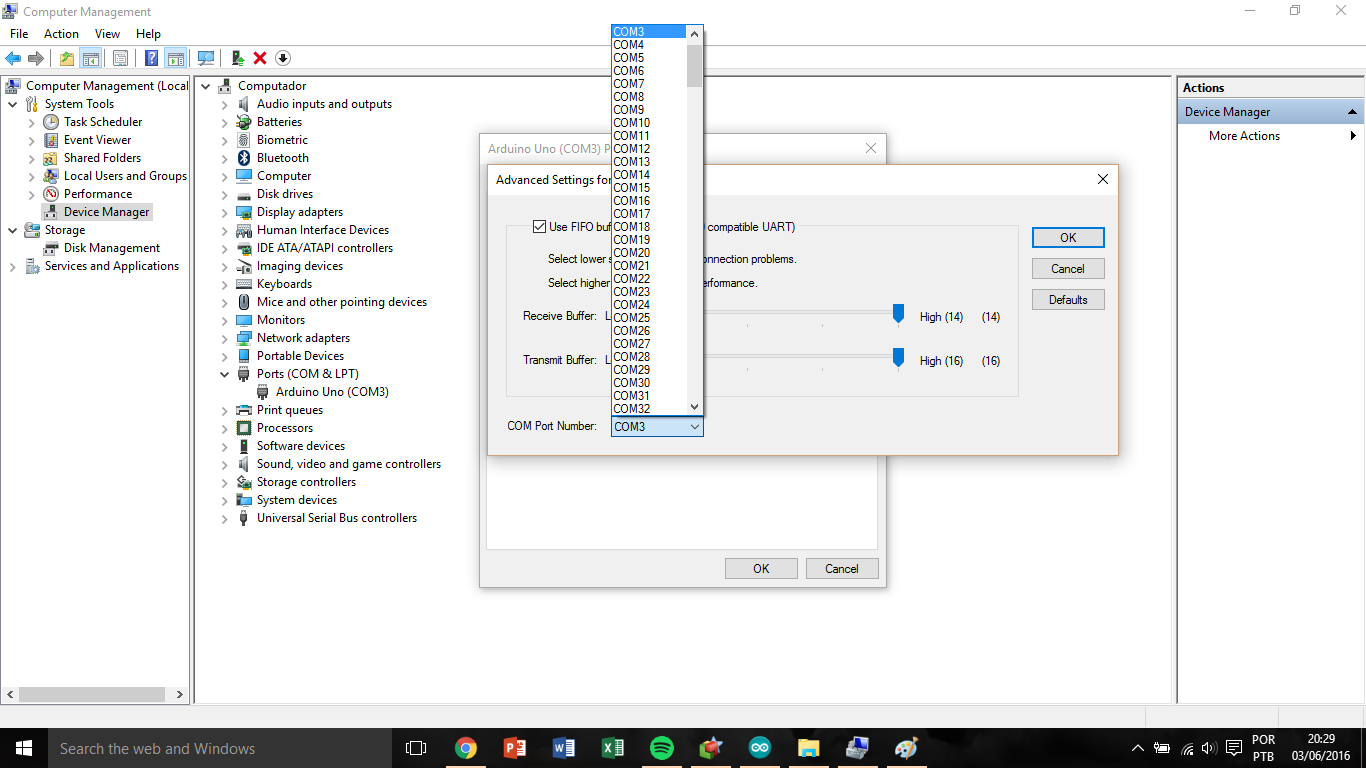1366x768 pixels.
Task: Select Local Users and Groups in left tree
Action: click(x=125, y=176)
